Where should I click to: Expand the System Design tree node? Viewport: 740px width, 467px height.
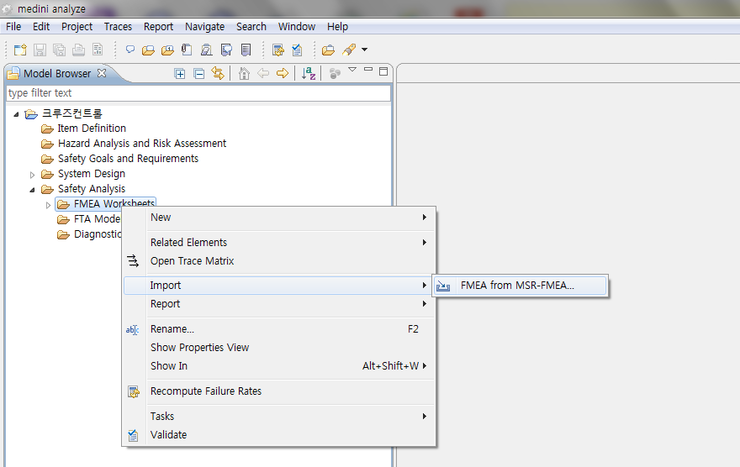coord(32,174)
